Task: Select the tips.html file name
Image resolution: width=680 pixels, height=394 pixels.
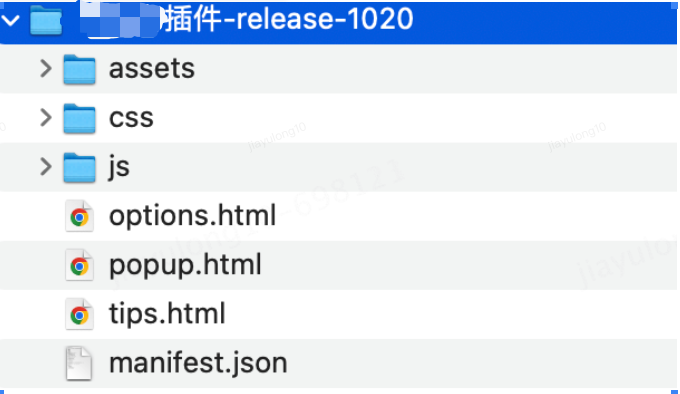Action: pos(167,313)
